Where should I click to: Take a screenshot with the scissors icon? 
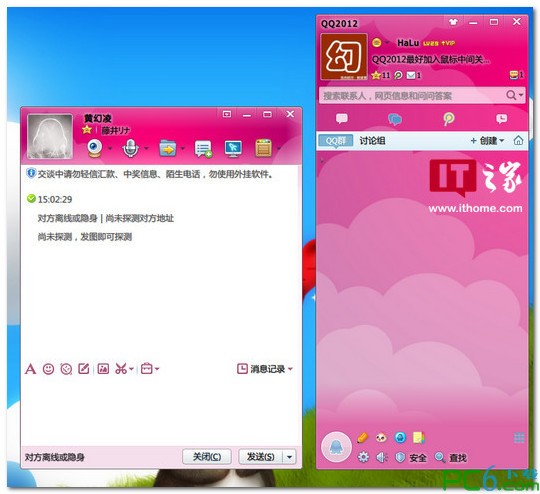tap(121, 369)
